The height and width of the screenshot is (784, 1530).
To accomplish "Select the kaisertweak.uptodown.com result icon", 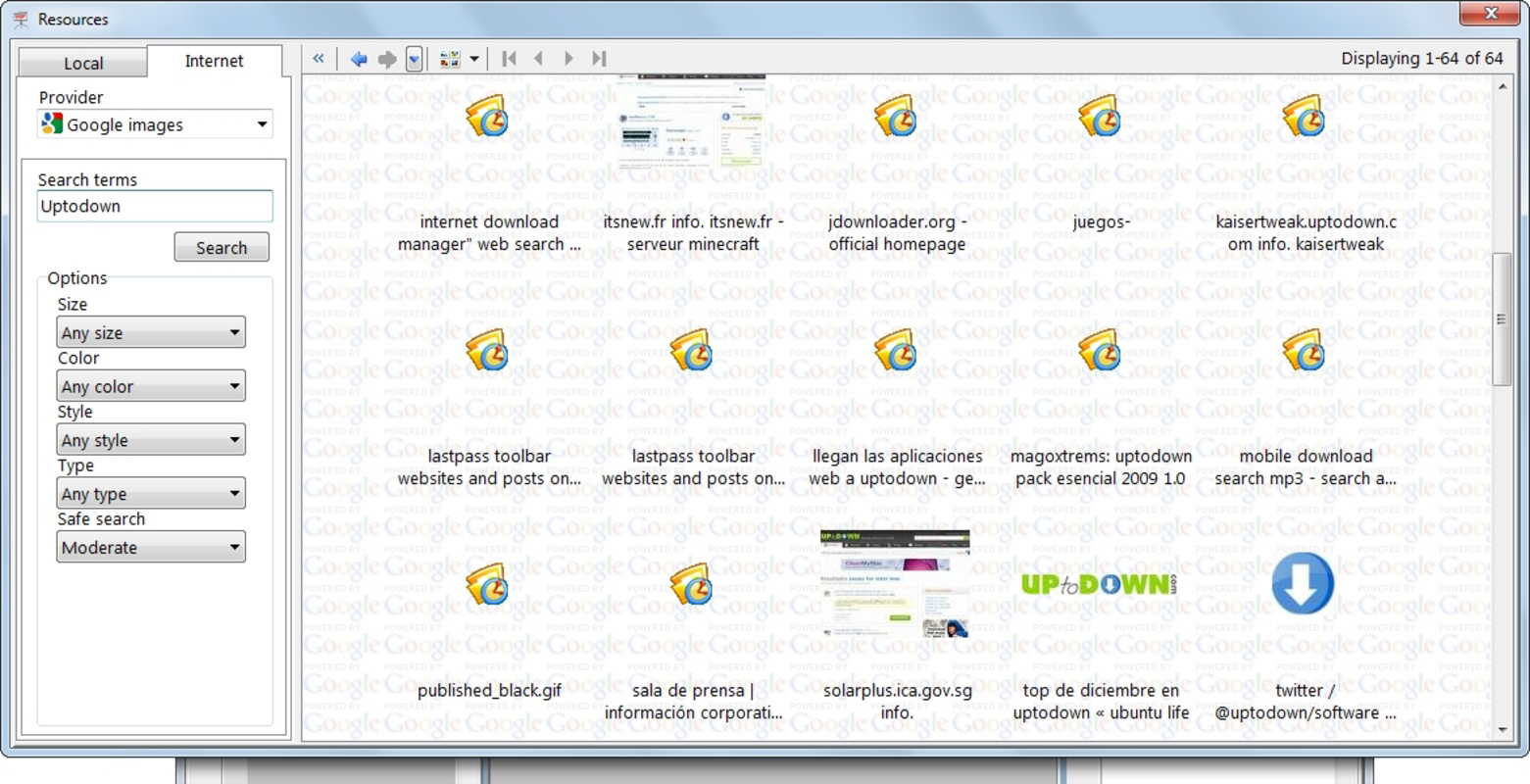I will pos(1304,116).
